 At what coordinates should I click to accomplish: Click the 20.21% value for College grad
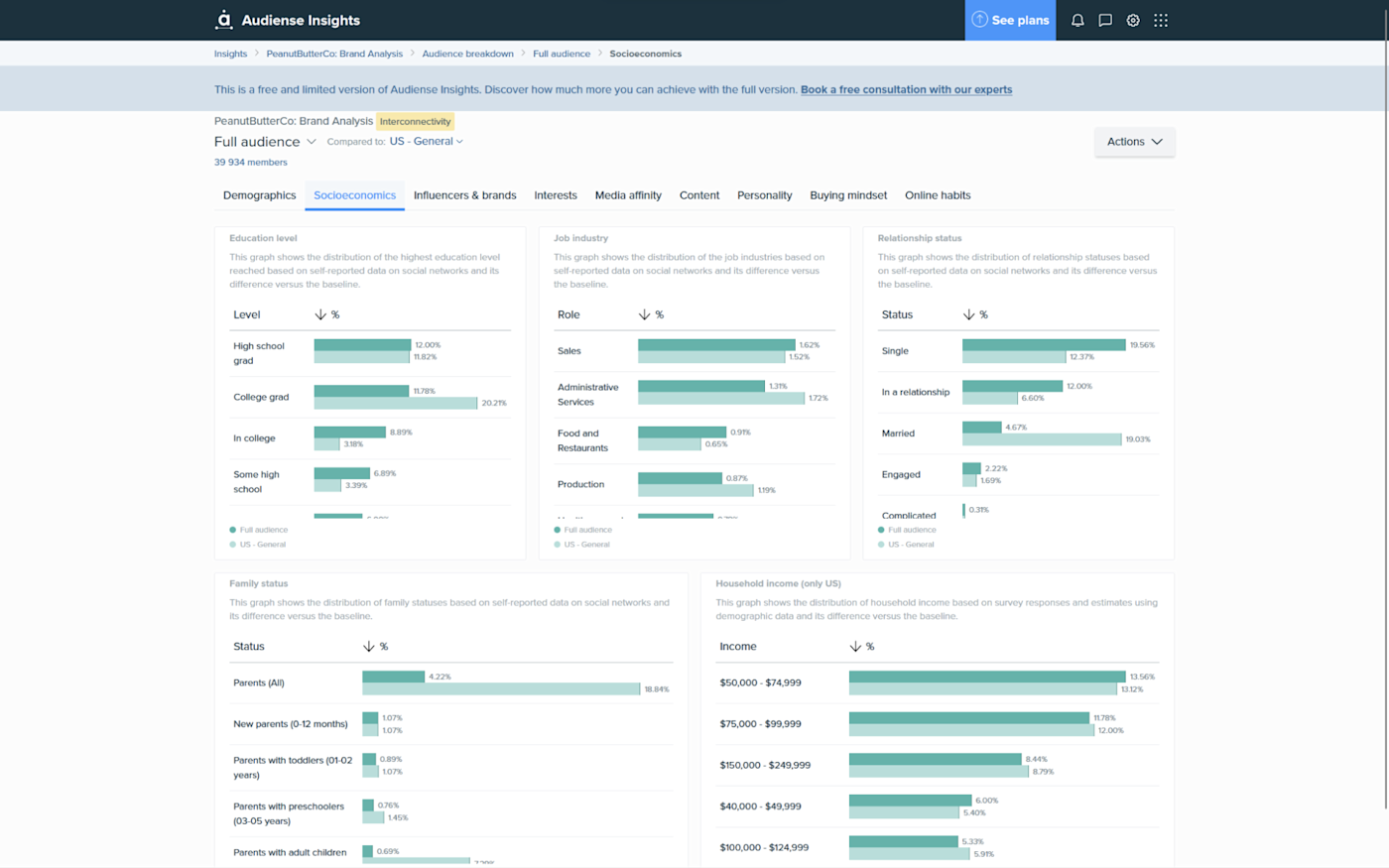(494, 403)
